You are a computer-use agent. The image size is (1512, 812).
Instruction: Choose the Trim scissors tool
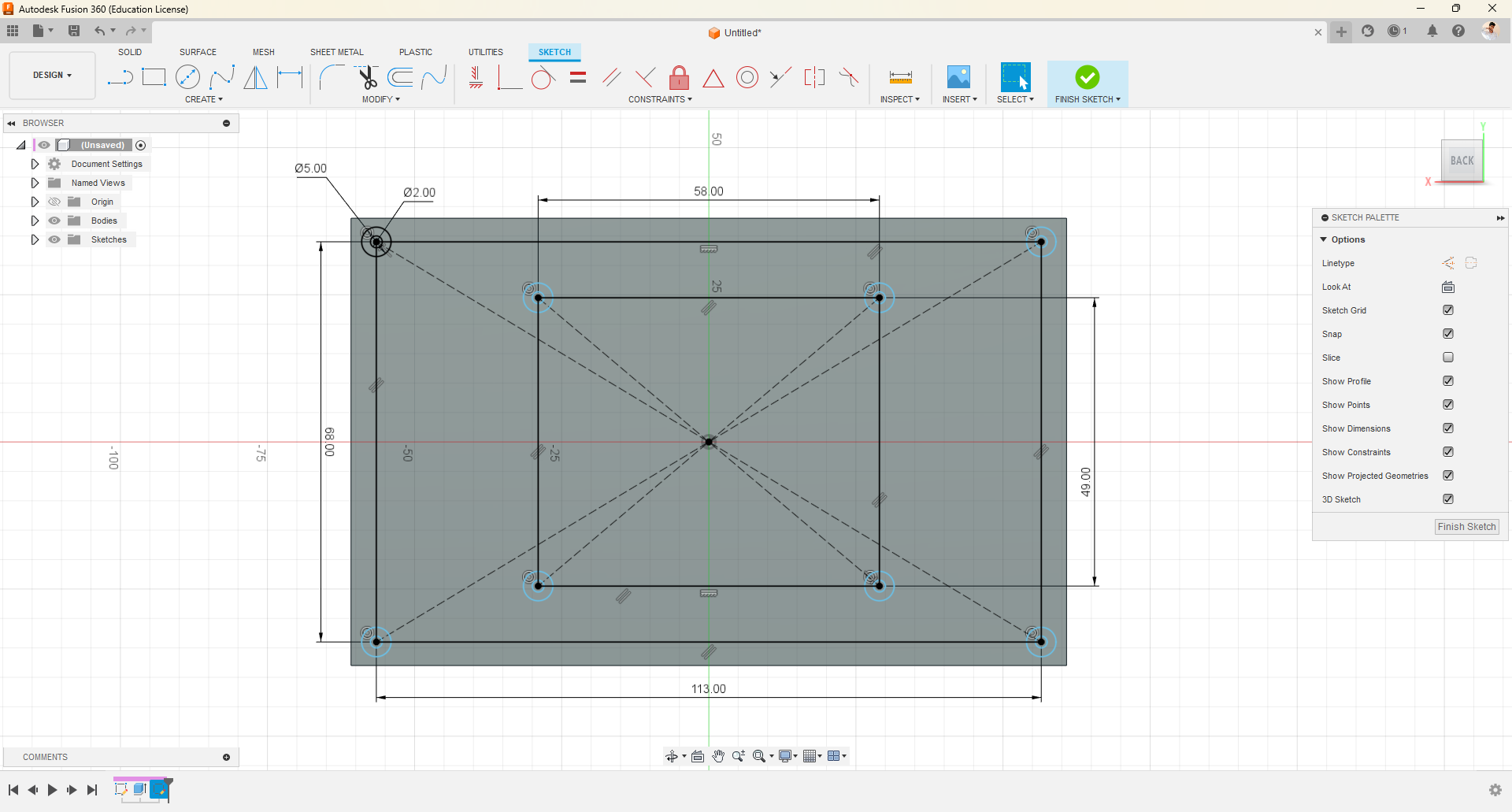click(x=367, y=77)
